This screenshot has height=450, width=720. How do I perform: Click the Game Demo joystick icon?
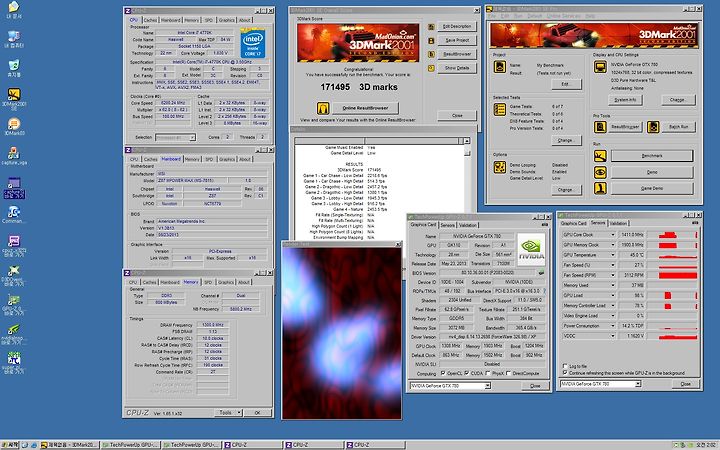pyautogui.click(x=600, y=188)
